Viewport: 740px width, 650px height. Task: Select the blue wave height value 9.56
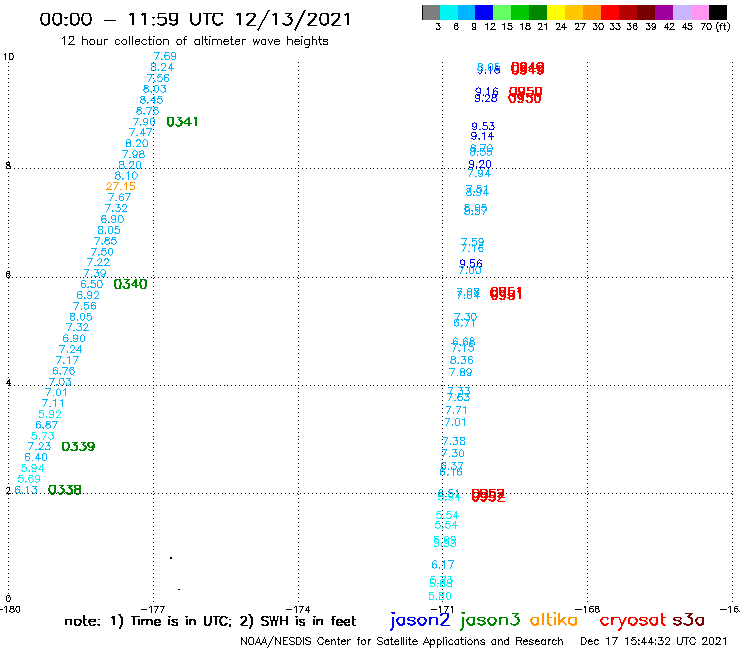point(471,263)
